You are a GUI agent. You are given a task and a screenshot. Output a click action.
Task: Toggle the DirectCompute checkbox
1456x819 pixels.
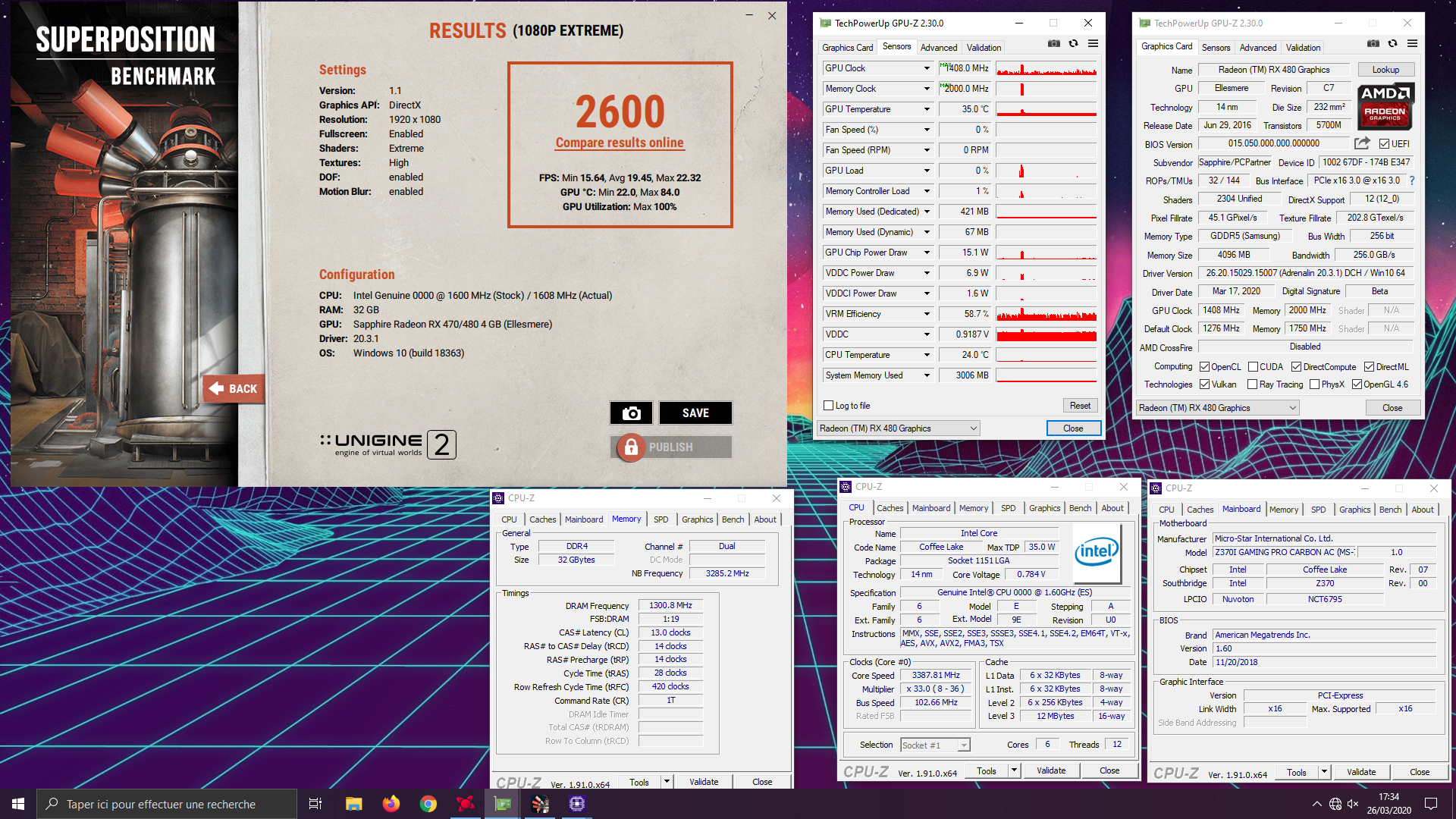tap(1297, 367)
